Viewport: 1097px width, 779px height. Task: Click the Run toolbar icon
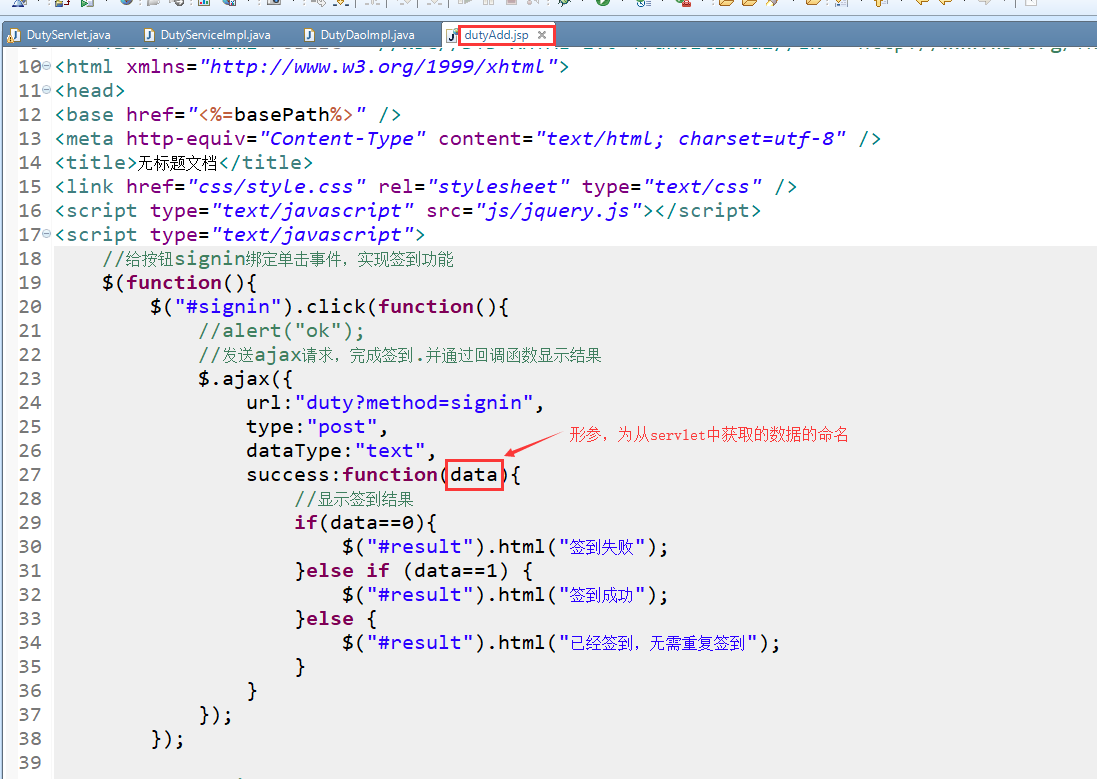pos(601,5)
